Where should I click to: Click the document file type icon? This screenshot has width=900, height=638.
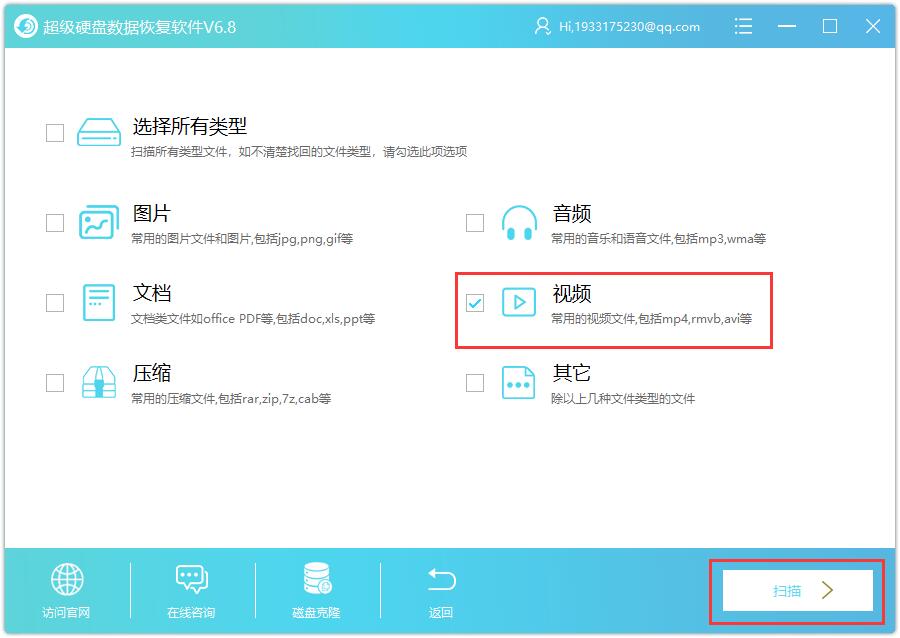99,302
